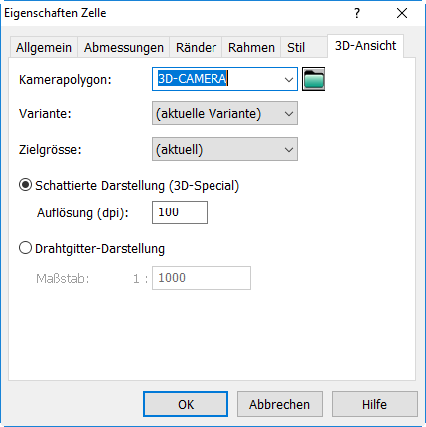
Task: Click the 3D-Ansicht tab
Action: click(366, 46)
